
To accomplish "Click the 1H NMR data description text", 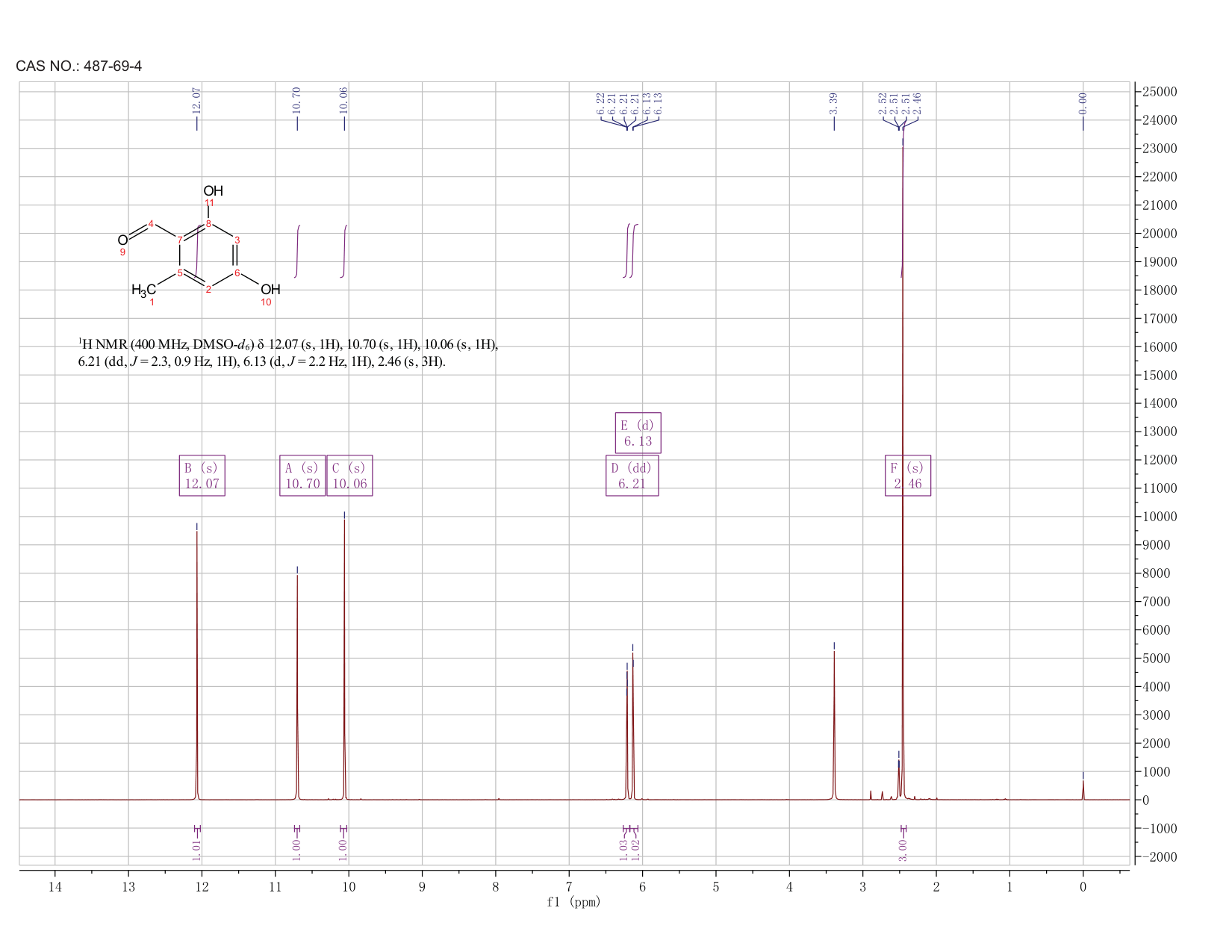I will point(288,353).
